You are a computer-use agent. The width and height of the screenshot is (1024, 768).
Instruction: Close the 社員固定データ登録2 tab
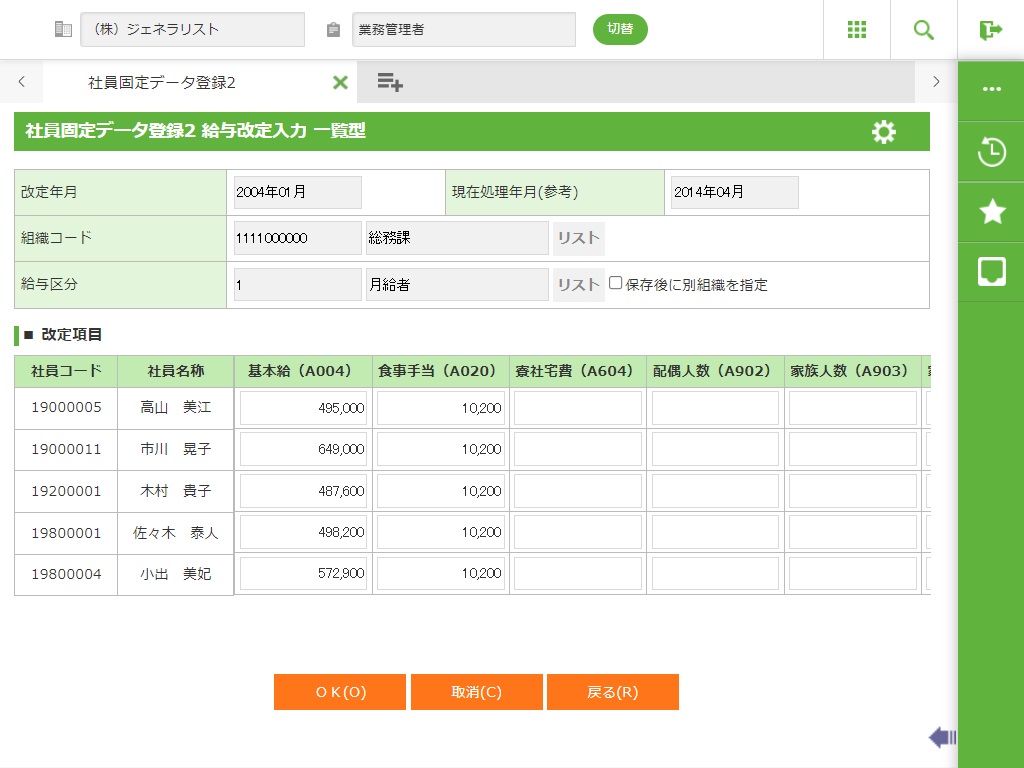340,83
